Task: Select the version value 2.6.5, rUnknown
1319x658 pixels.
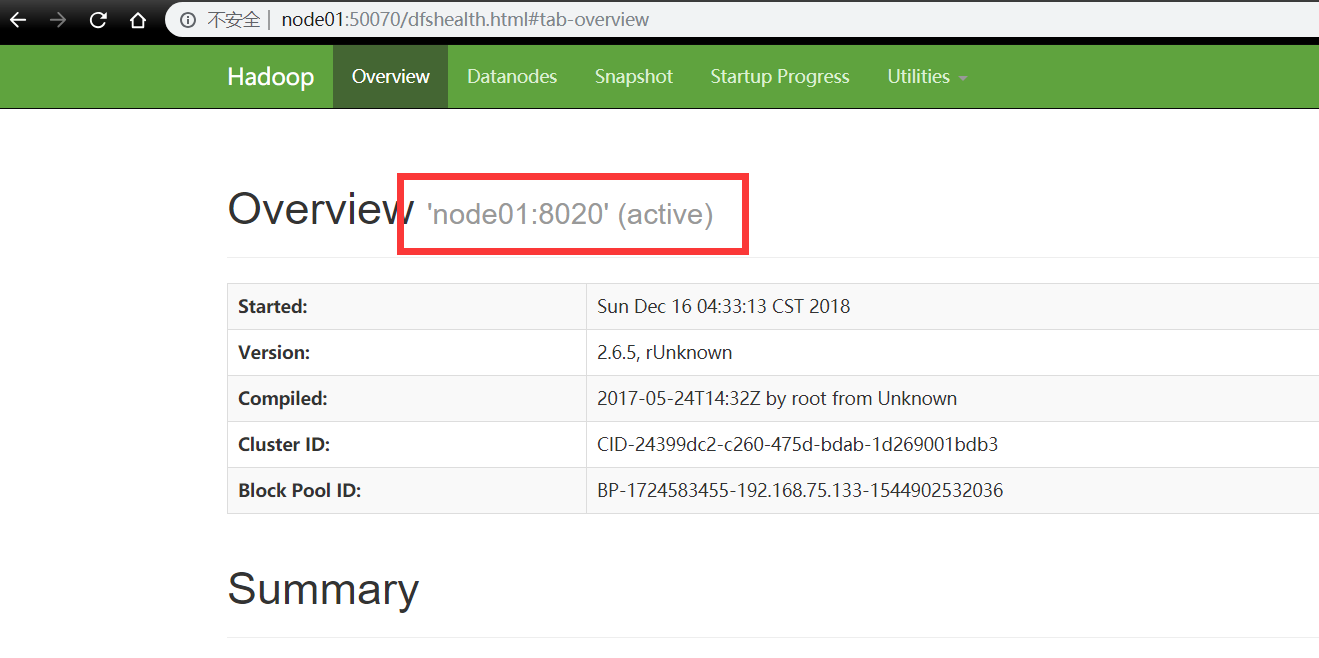Action: pyautogui.click(x=665, y=353)
